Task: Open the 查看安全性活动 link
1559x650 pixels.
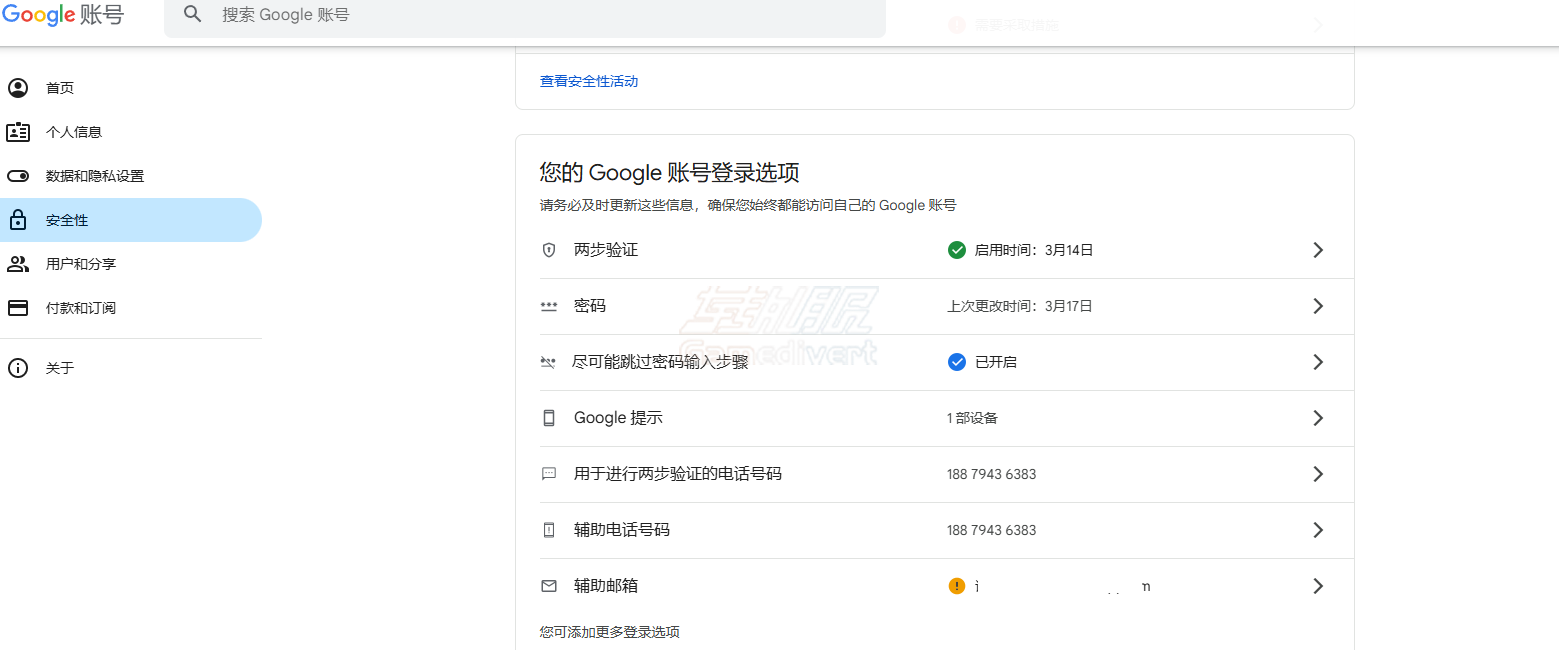Action: [589, 81]
